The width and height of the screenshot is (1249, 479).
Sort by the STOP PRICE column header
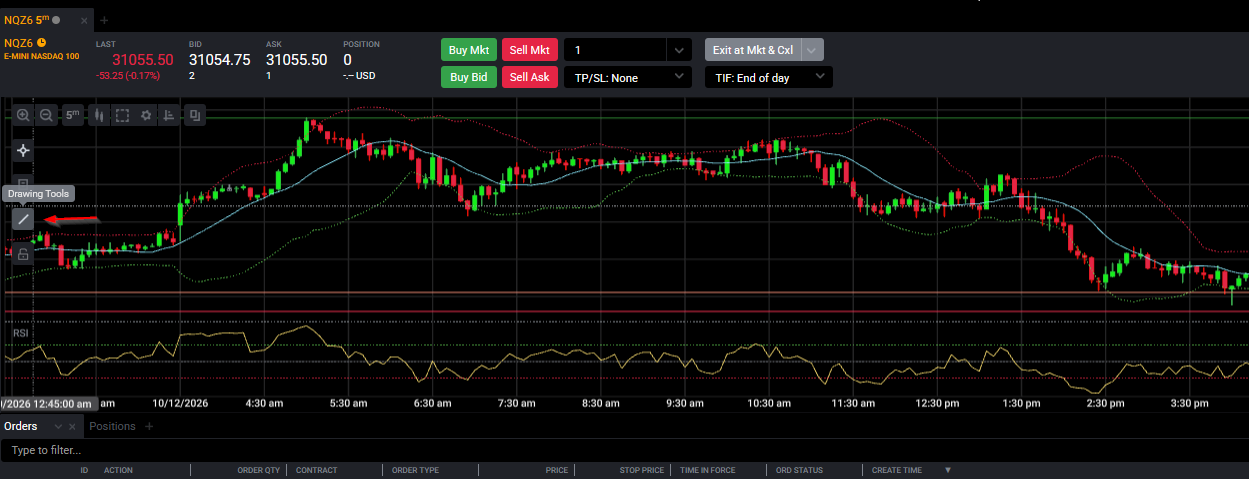(641, 470)
